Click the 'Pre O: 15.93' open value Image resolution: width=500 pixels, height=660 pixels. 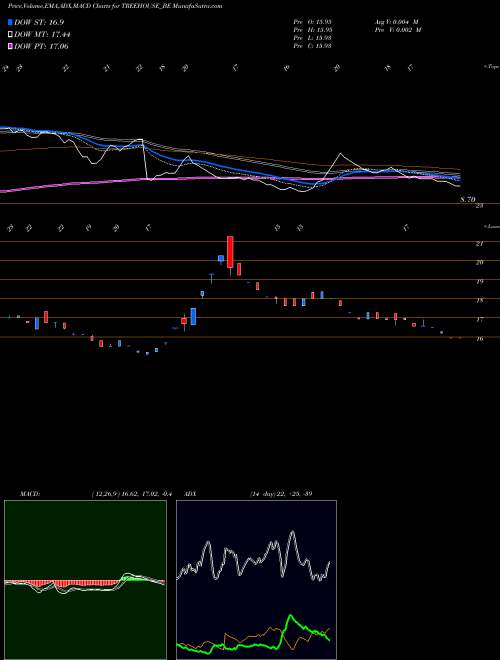[313, 22]
